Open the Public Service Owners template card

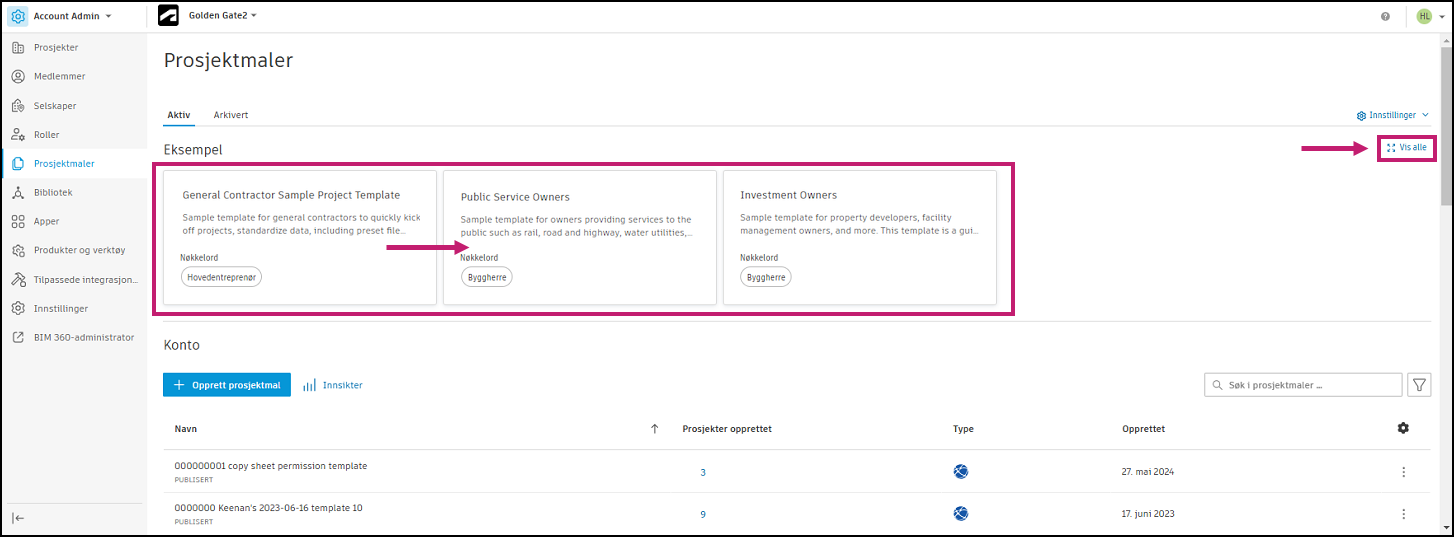[580, 237]
